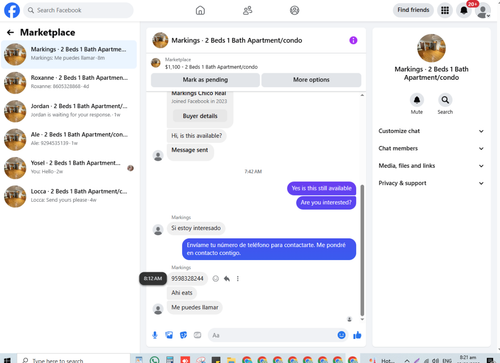Open the Roxanne conversation
Screen dimensions: 500x363
pos(69,82)
